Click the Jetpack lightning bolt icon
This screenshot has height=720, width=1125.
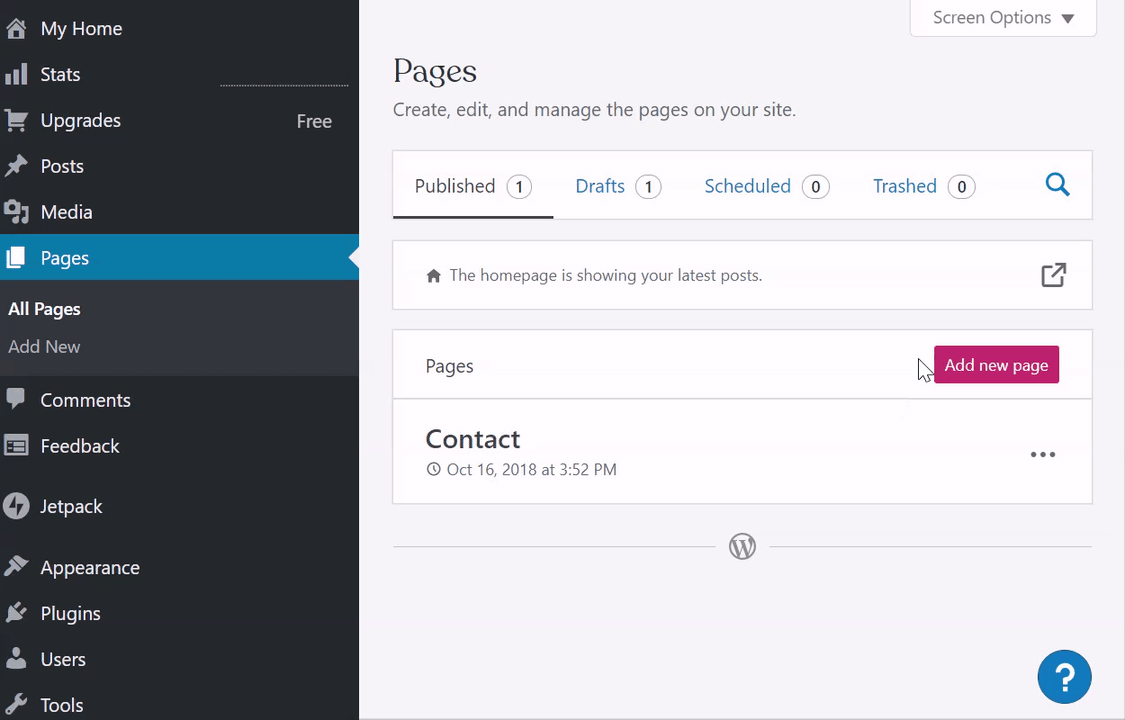click(x=16, y=506)
